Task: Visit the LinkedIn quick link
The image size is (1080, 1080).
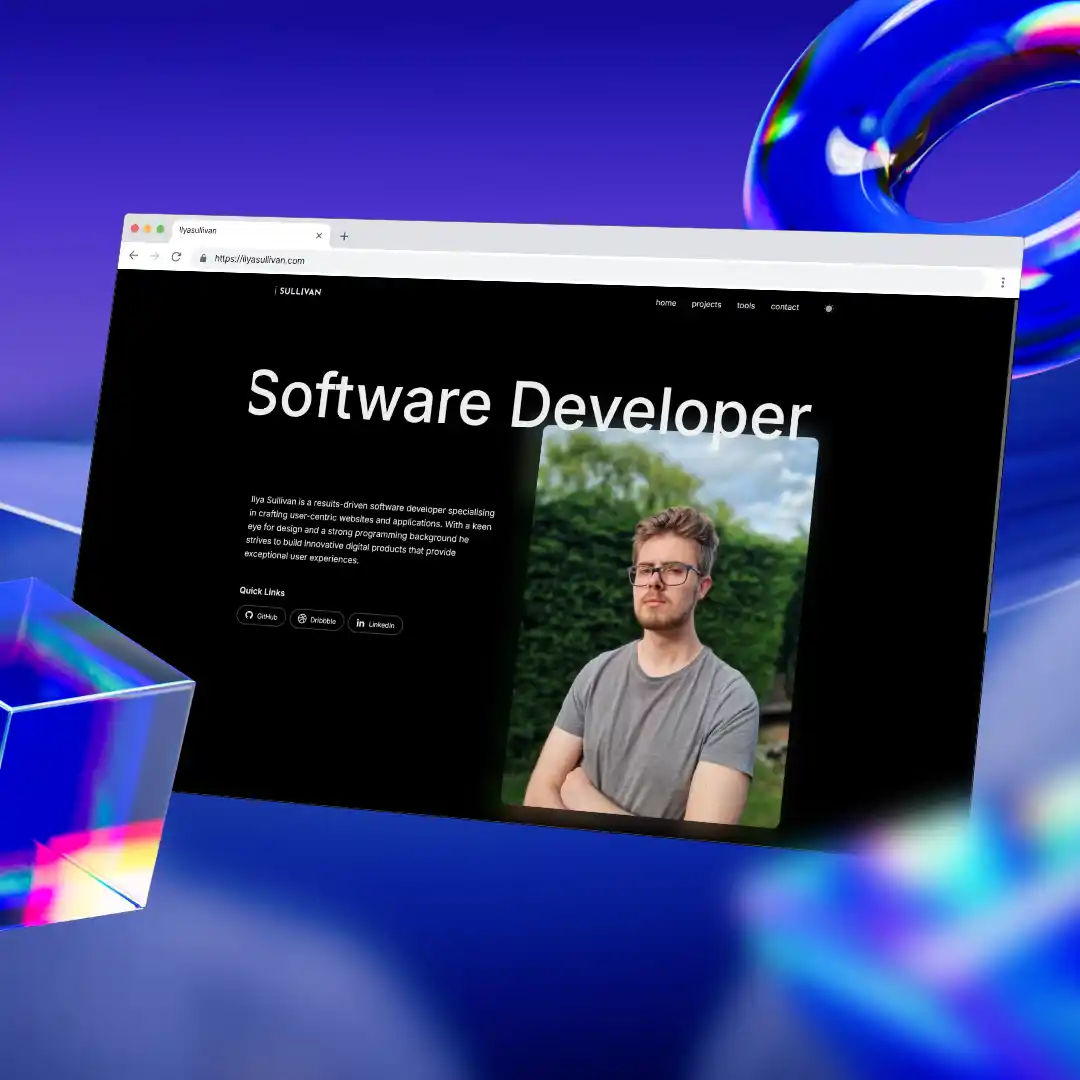Action: click(x=375, y=624)
